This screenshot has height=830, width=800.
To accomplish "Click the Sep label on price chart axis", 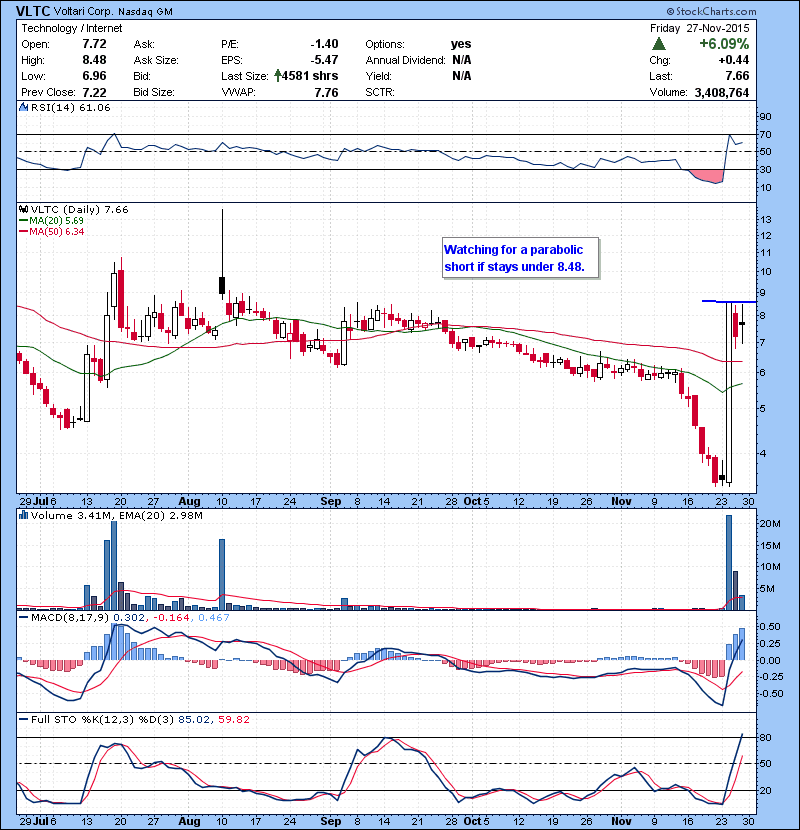I will pos(330,501).
